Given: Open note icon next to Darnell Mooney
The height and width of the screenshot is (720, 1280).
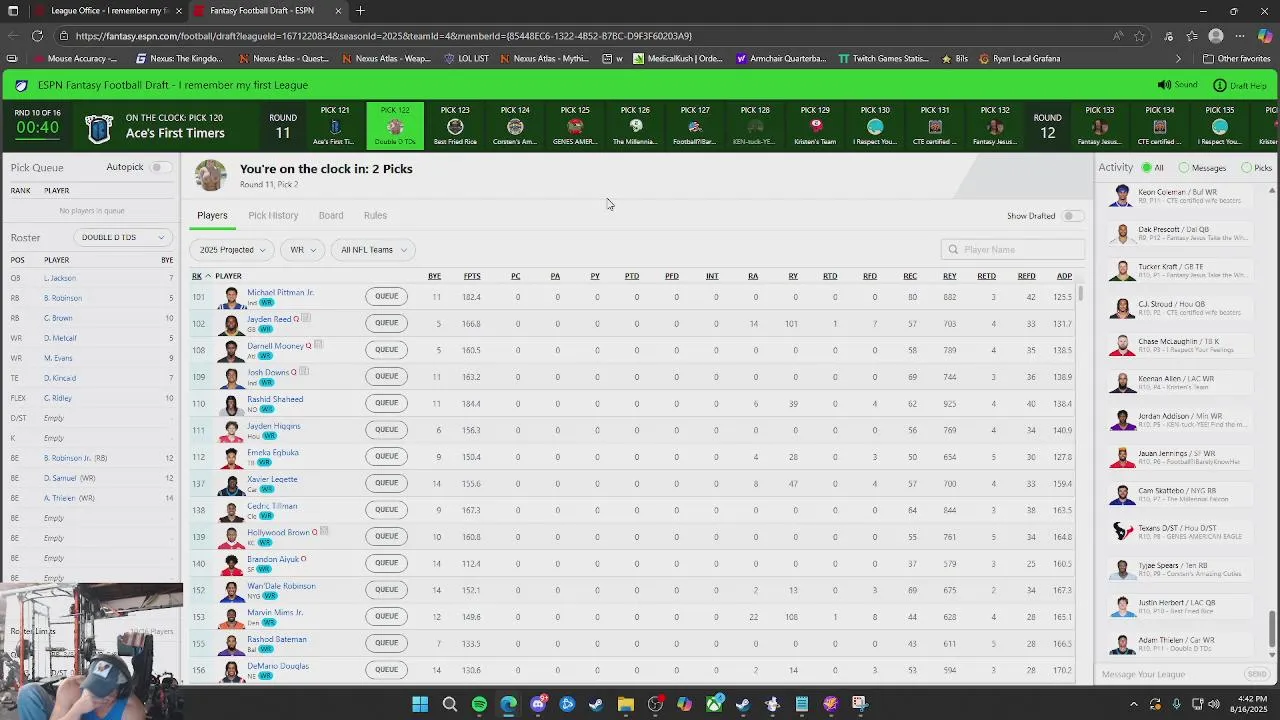Looking at the screenshot, I should [x=318, y=345].
